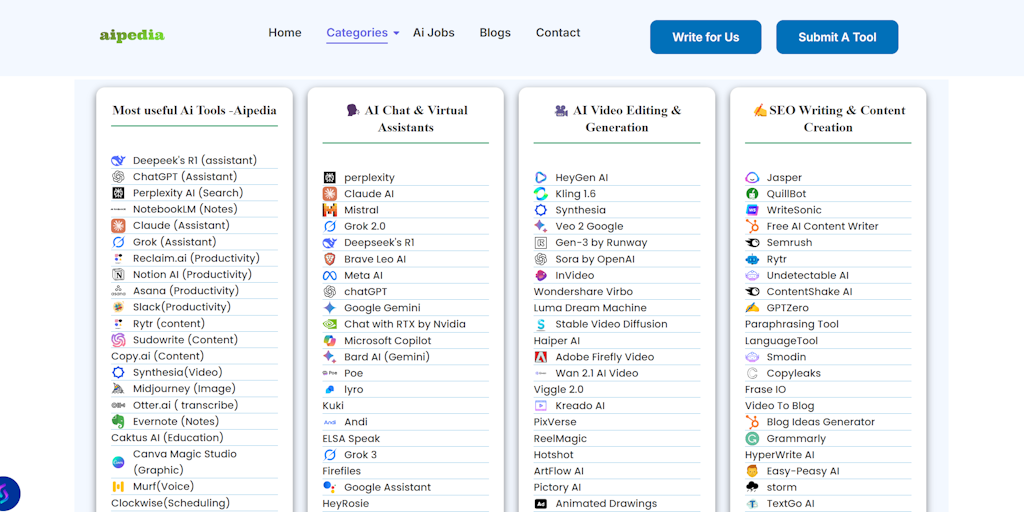Click the OpenAI icon next to ChatGPT (Assistant)
Viewport: 1024px width, 512px height.
118,177
